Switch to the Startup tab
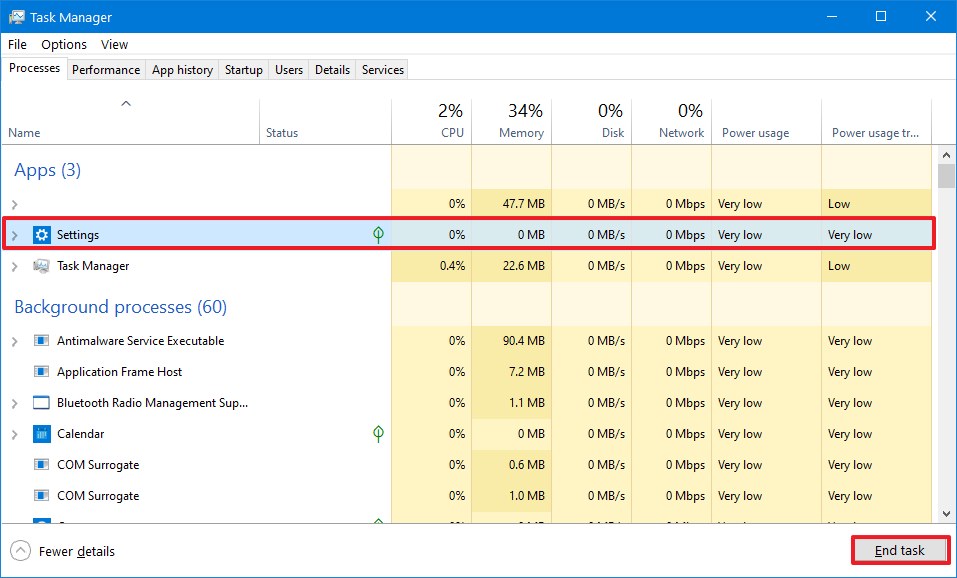 tap(244, 70)
